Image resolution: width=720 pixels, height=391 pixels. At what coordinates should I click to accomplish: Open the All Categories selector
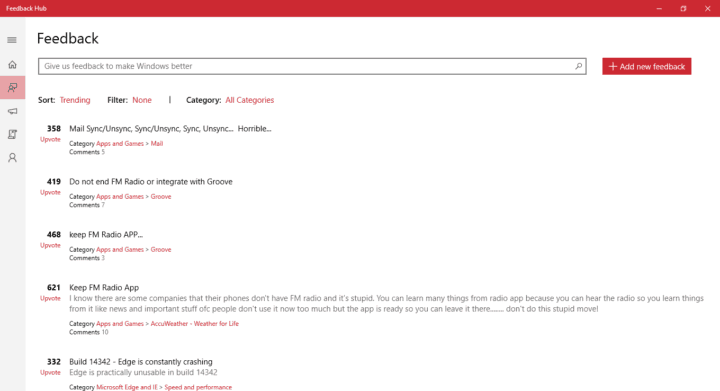(249, 100)
